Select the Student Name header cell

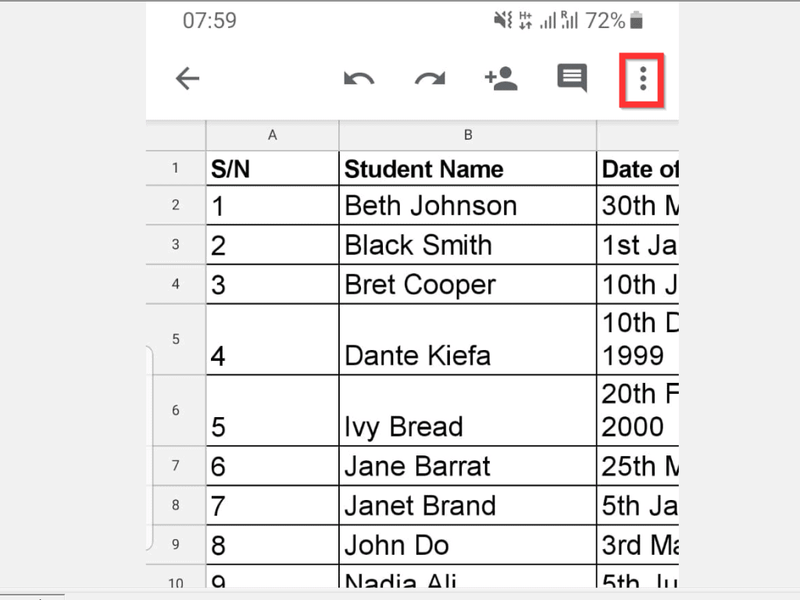[468, 168]
